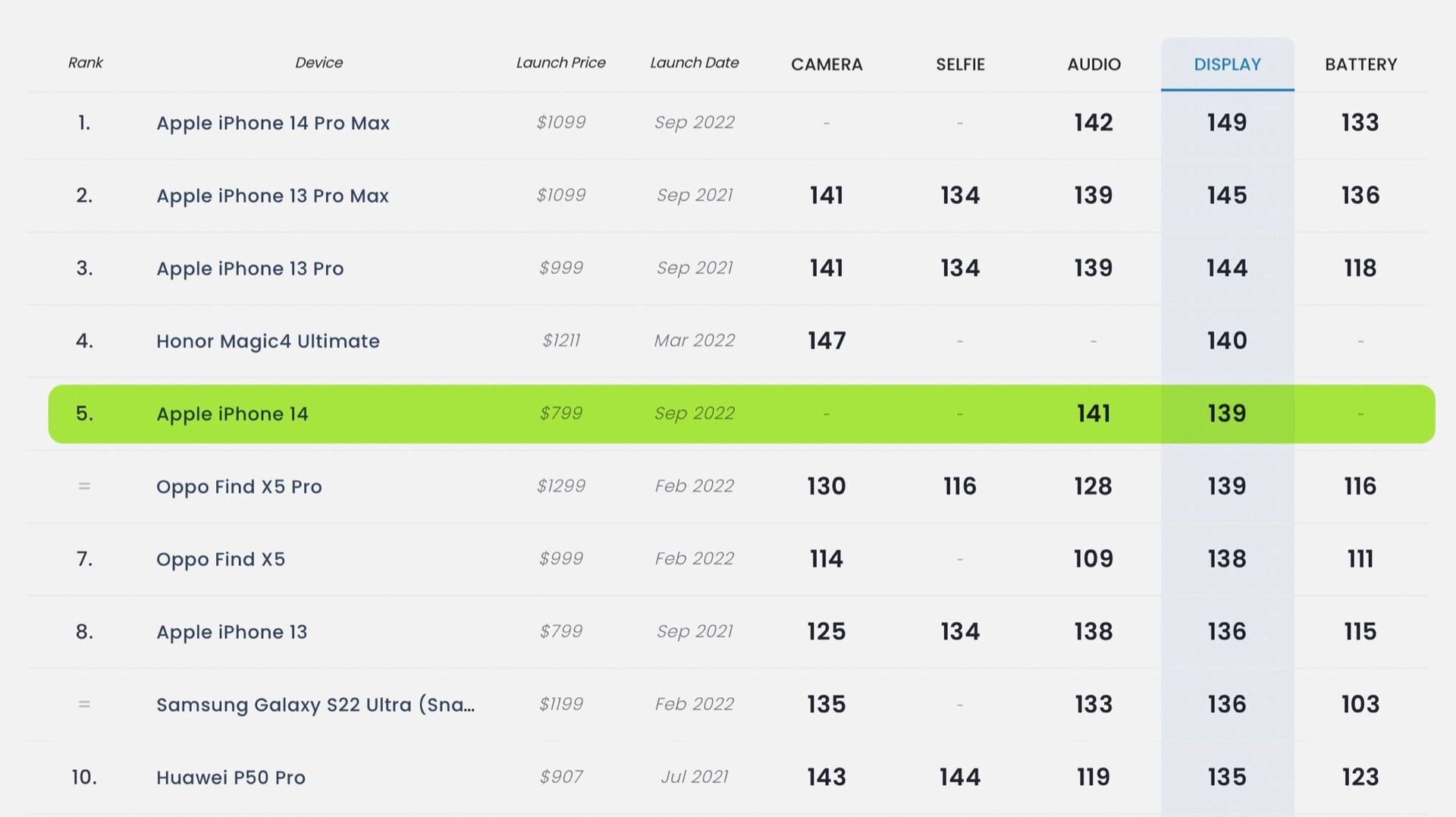
Task: Open Apple iPhone 14 Pro Max link
Action: point(273,123)
